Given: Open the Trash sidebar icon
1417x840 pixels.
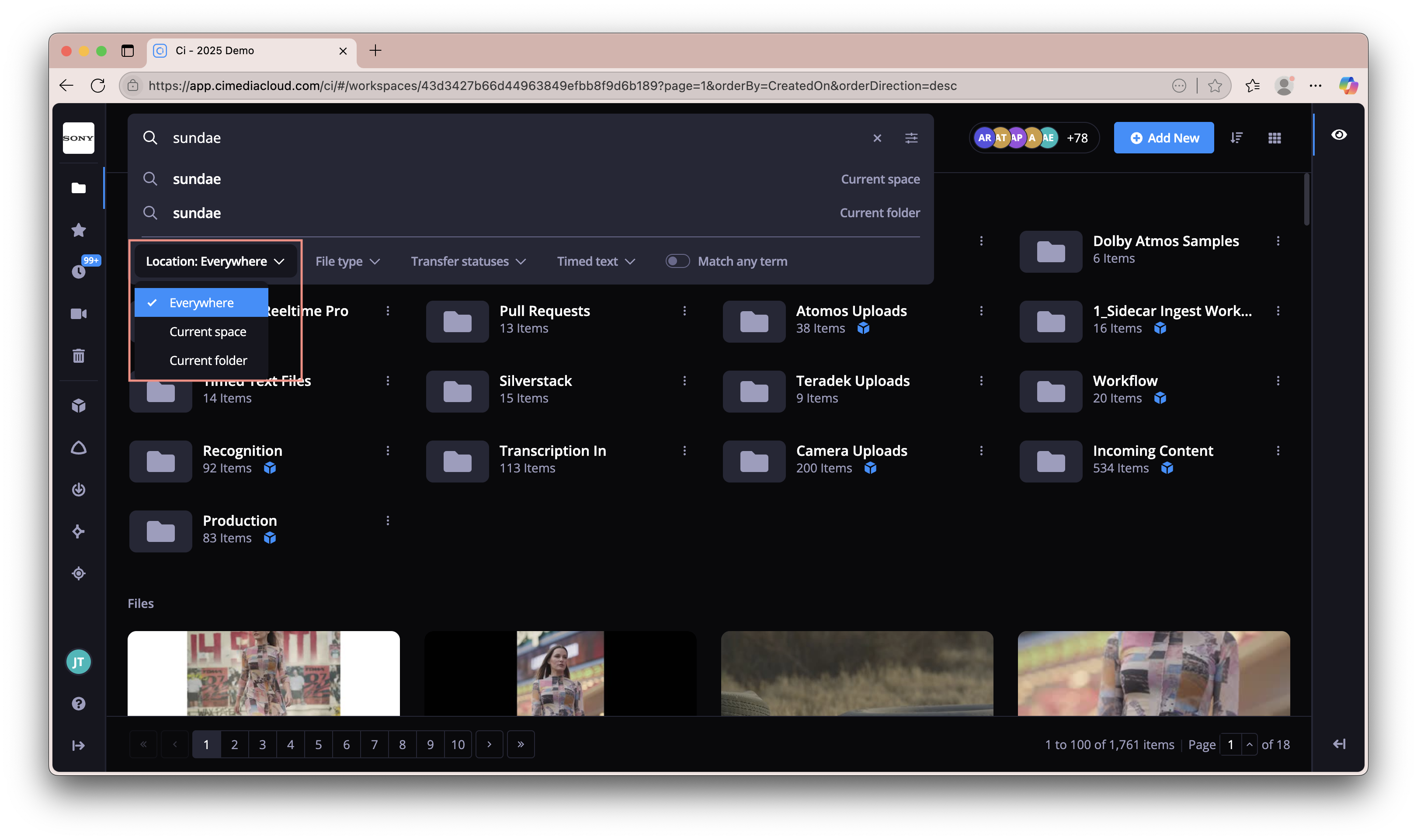Looking at the screenshot, I should [79, 355].
